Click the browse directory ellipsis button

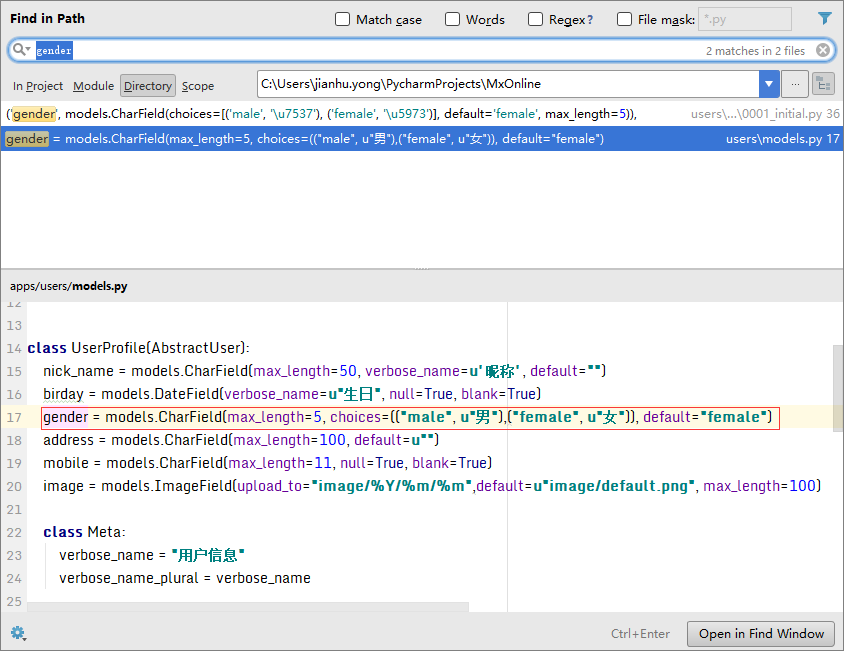795,84
